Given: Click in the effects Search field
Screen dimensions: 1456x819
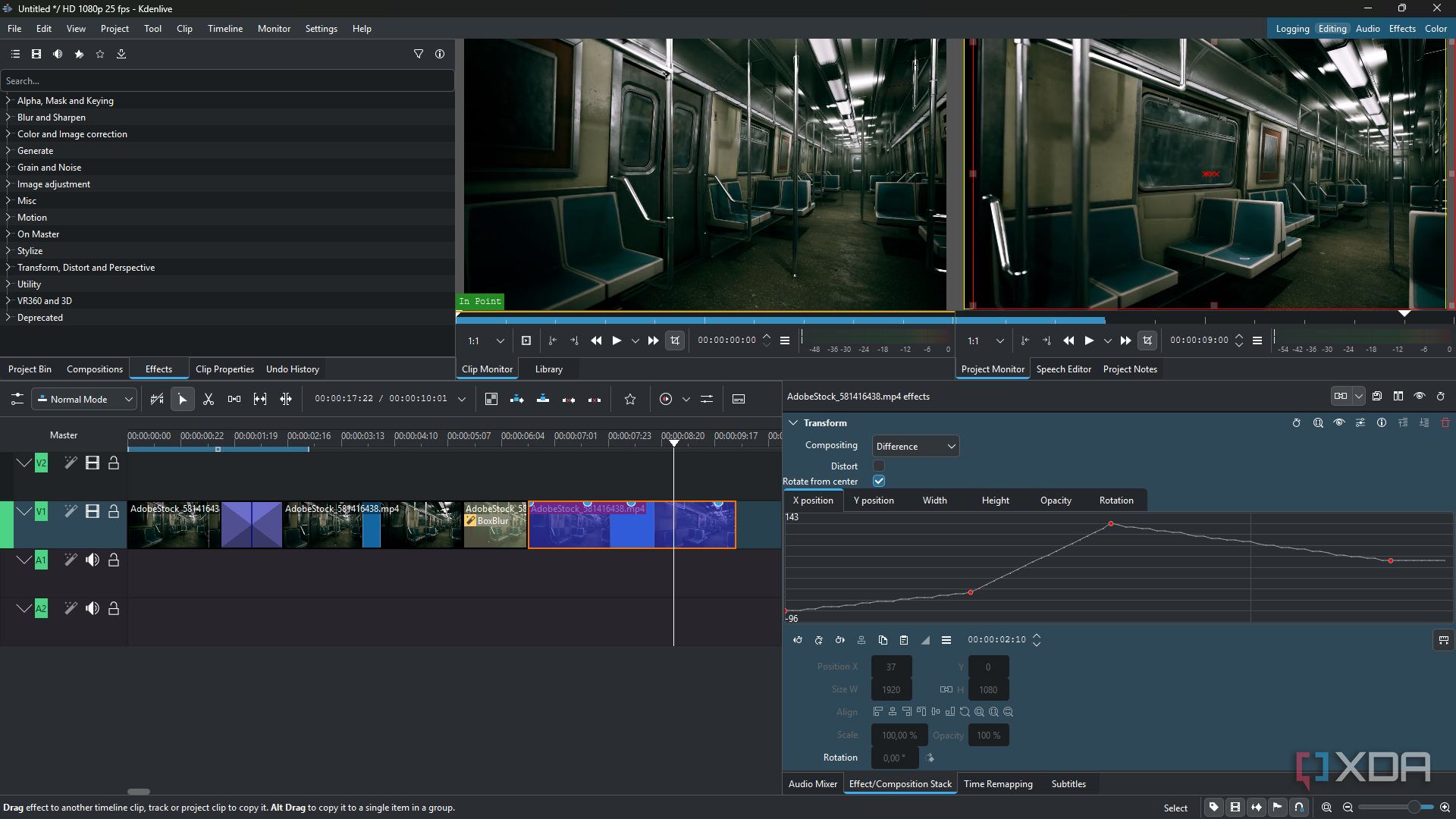Looking at the screenshot, I should [227, 81].
